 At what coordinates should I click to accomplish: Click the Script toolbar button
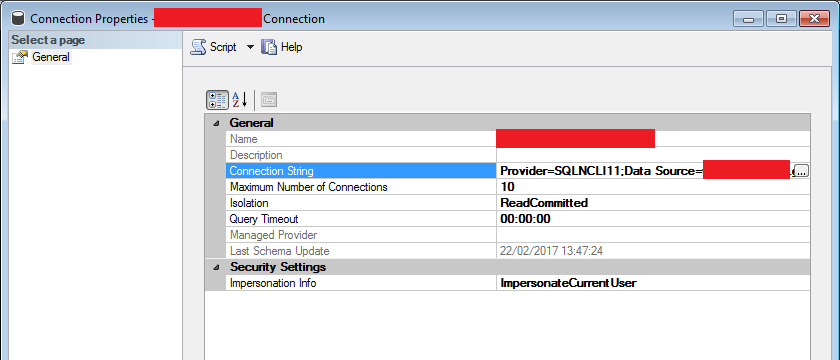(x=214, y=47)
